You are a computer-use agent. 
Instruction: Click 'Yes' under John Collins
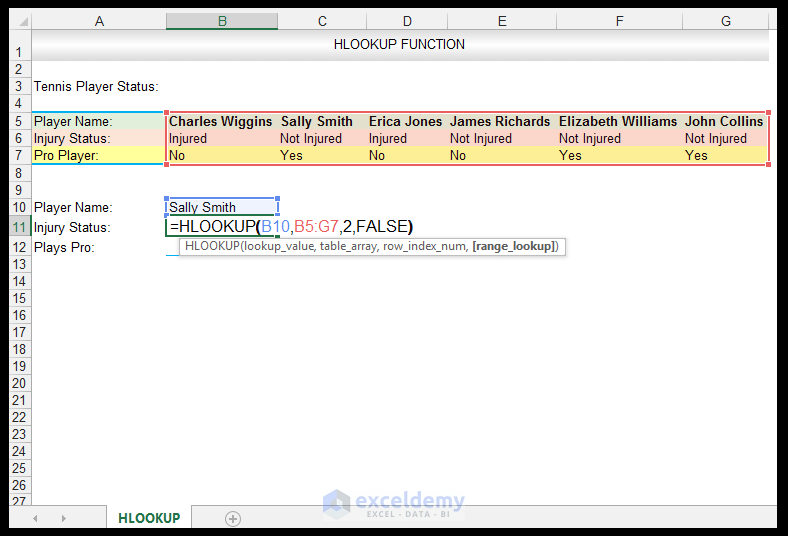pos(726,155)
